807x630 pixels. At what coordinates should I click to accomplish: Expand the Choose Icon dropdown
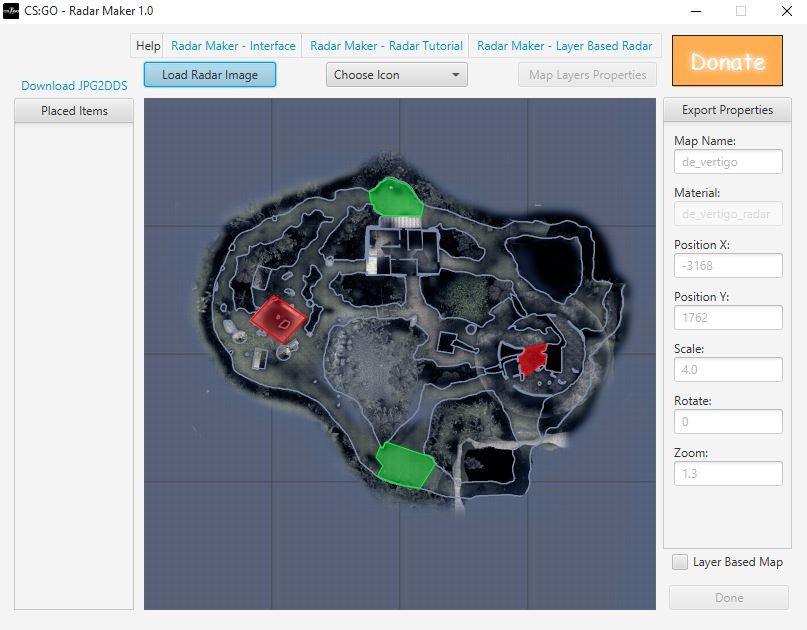397,75
